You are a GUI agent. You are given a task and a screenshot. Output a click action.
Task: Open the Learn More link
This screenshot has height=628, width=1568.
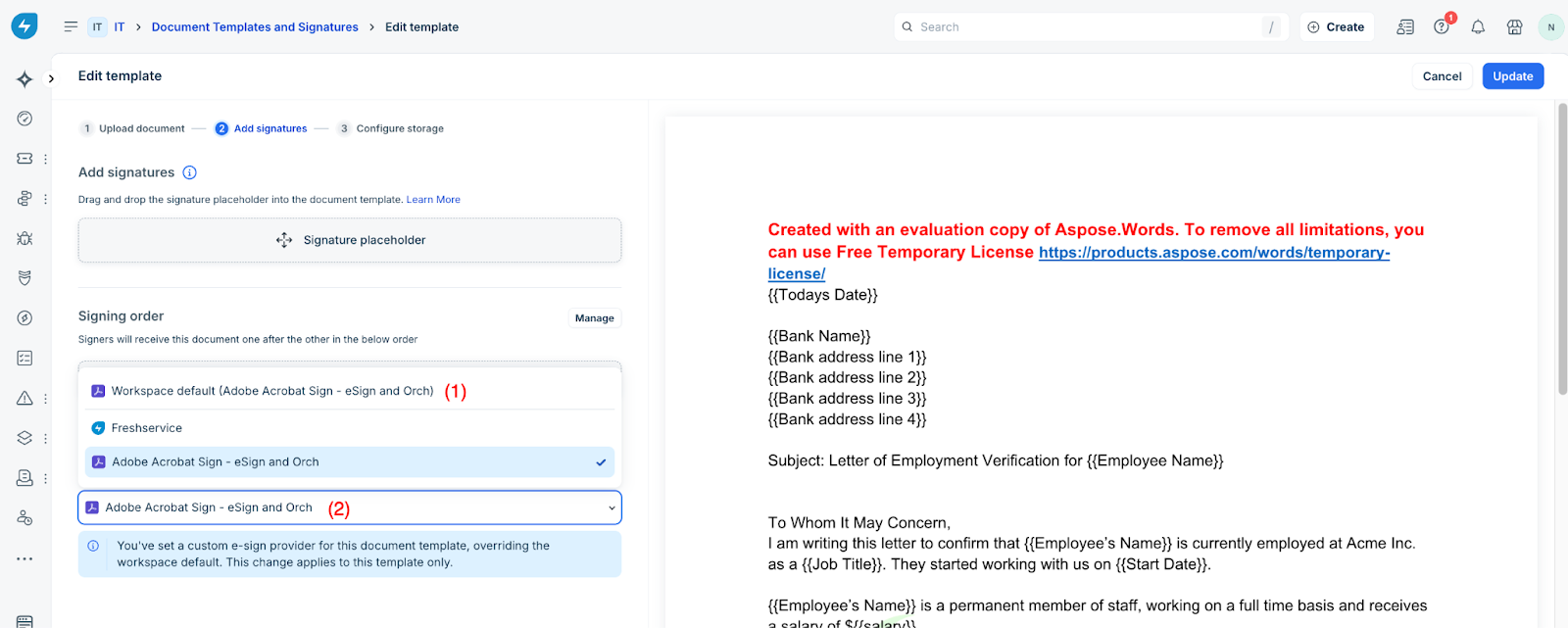point(433,200)
